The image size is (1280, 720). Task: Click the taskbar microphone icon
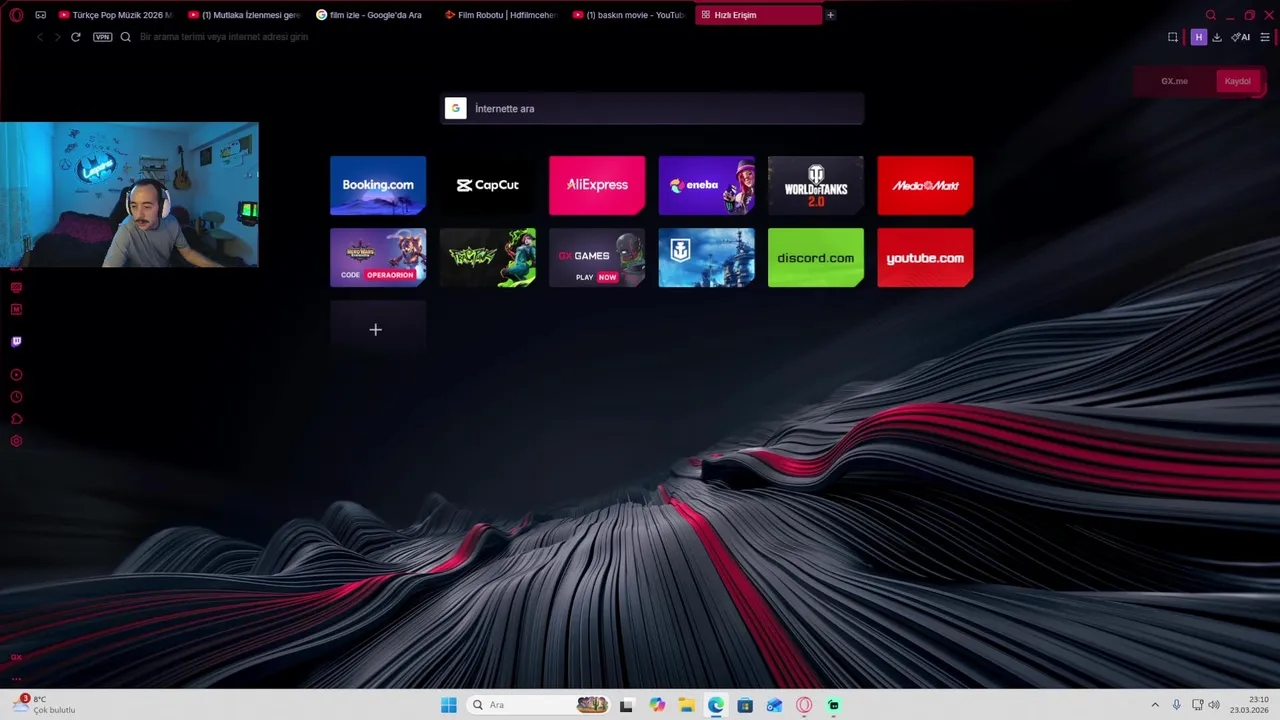coord(1176,705)
